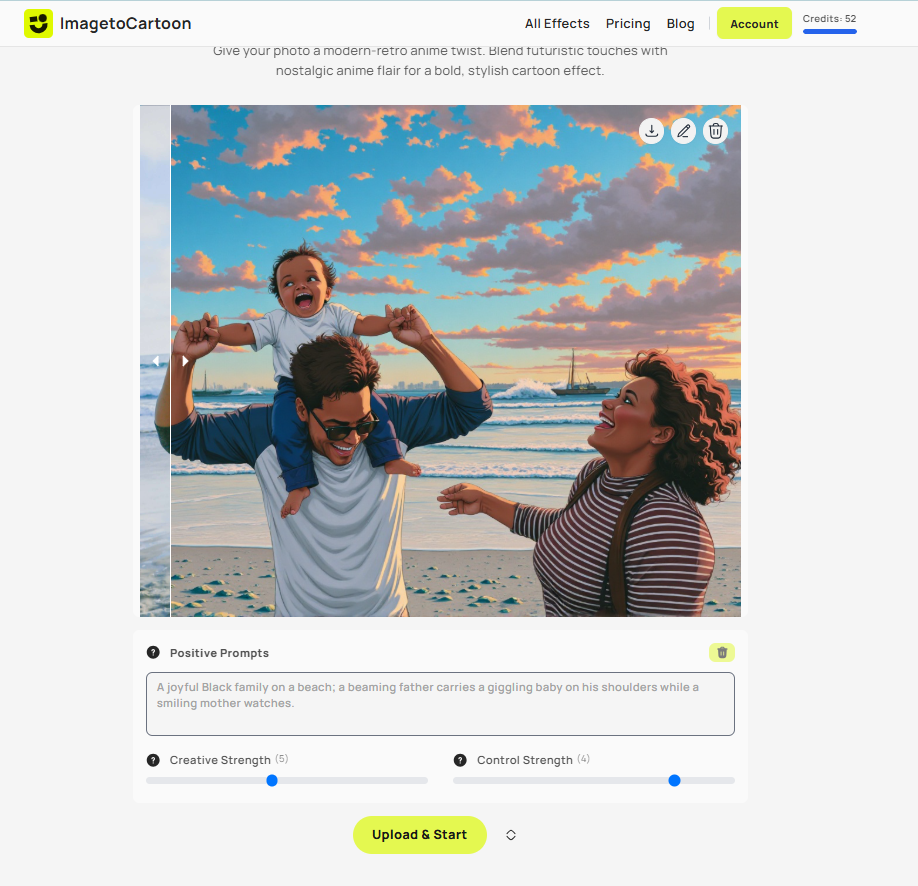Screen dimensions: 918x886
Task: Click the left arrow of comparison handle
Action: click(x=156, y=361)
